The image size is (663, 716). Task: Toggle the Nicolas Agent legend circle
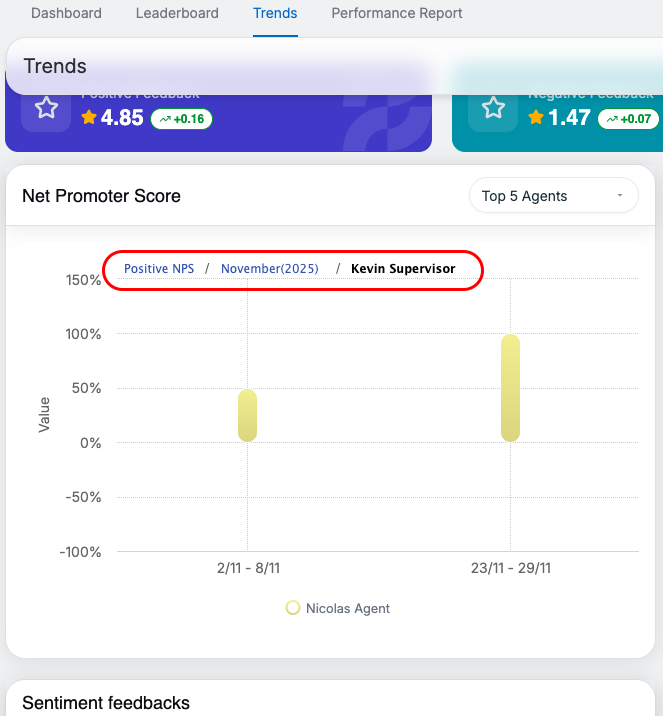click(x=293, y=608)
